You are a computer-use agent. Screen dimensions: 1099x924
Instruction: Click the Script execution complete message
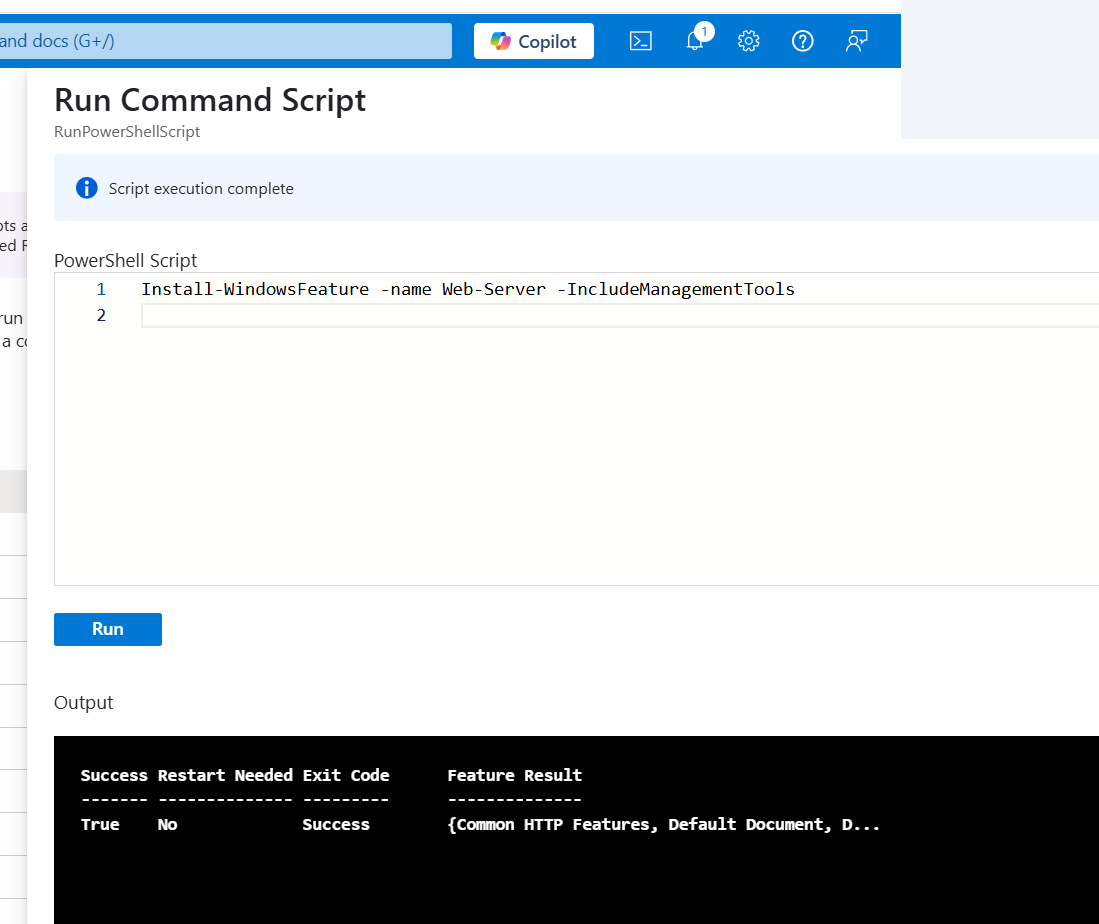pos(201,189)
